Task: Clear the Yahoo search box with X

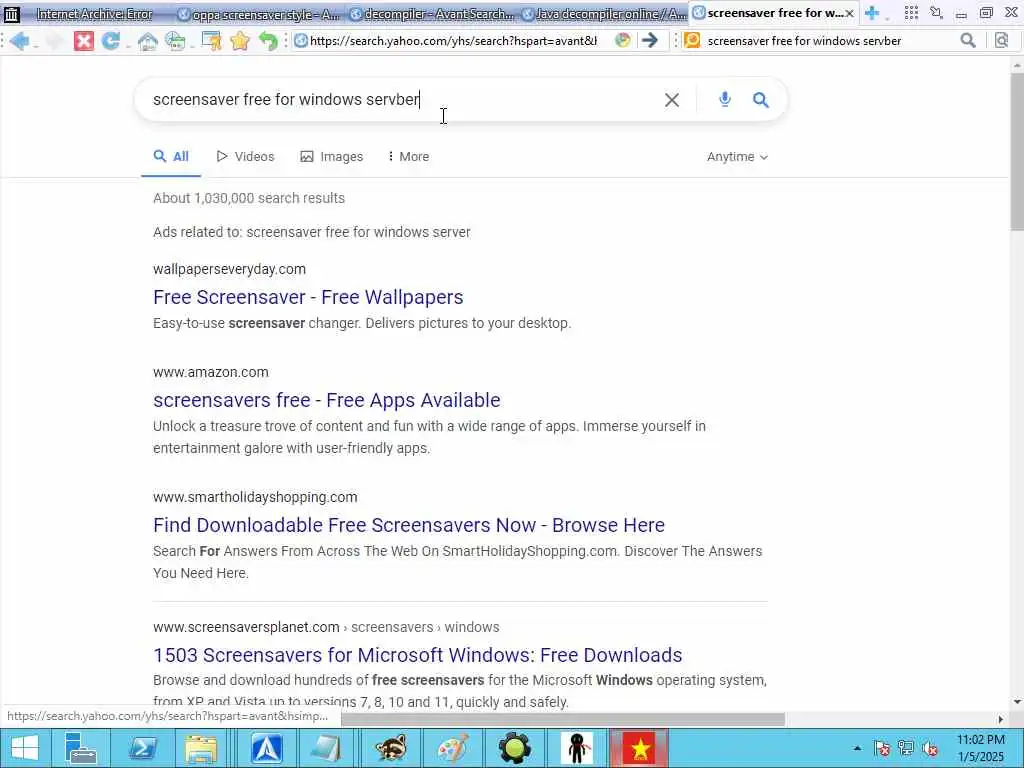Action: pos(671,100)
